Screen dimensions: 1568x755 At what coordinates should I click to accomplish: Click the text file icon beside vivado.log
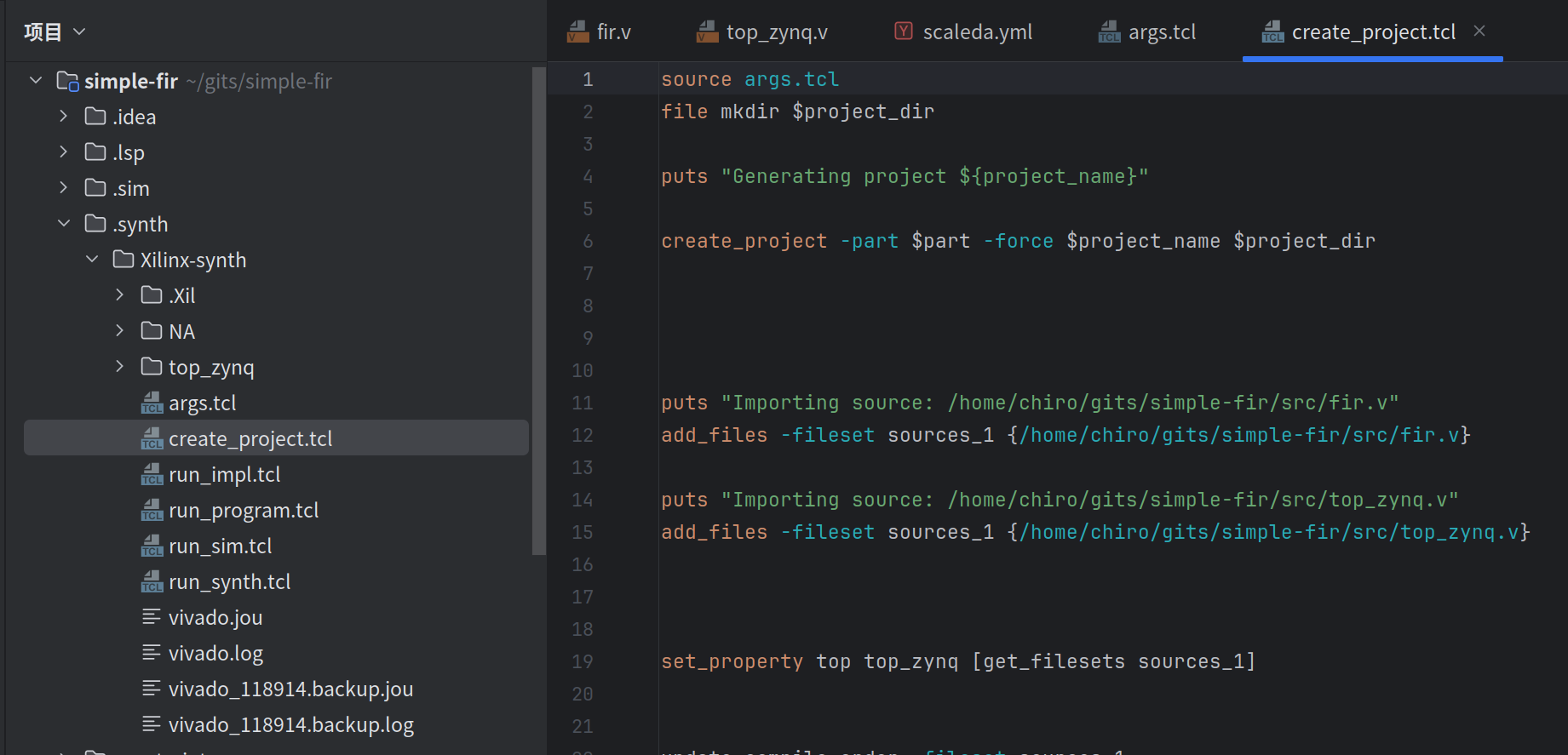(152, 652)
